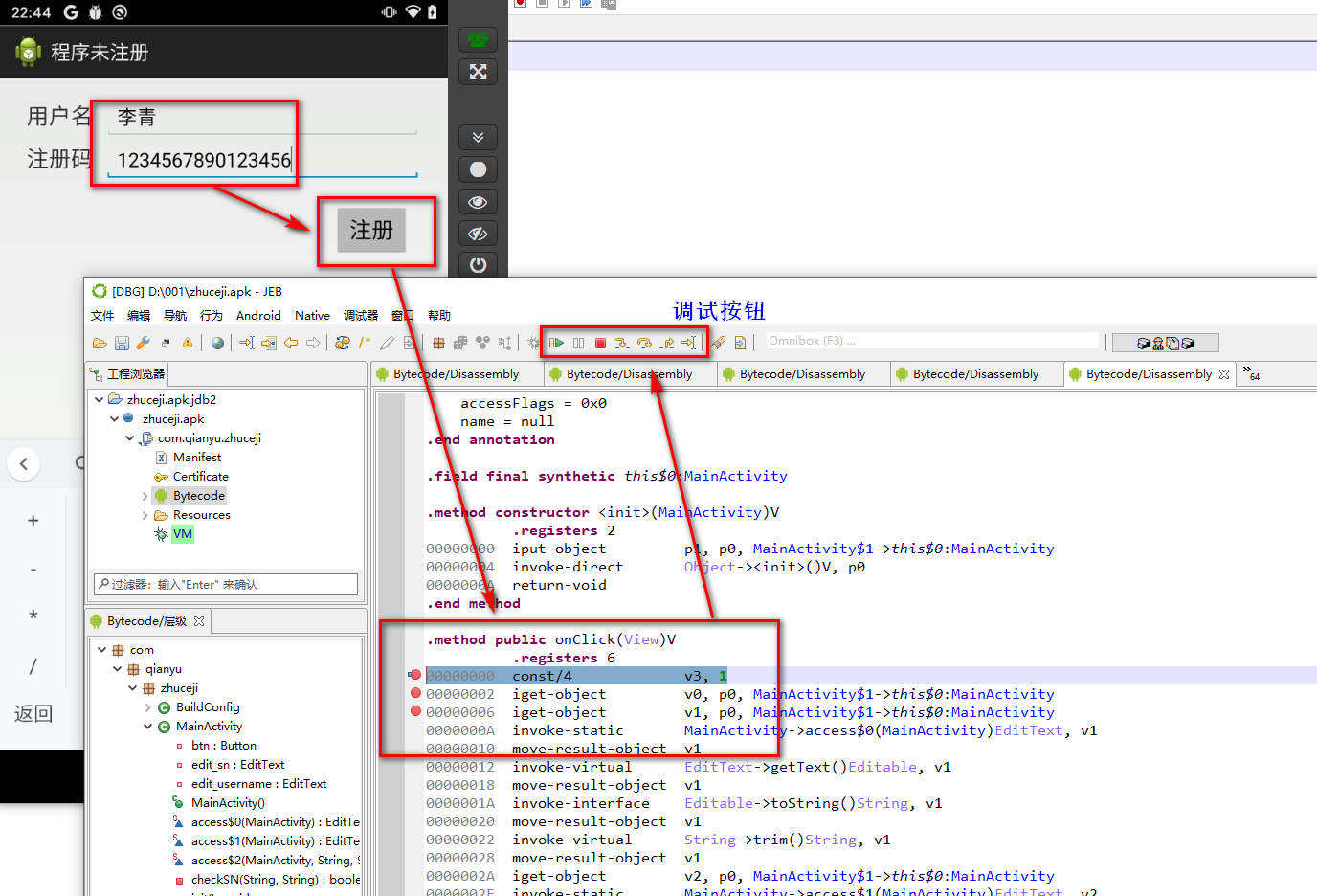Screen dimensions: 1317x896
Task: Select the wrench options icon in the toolbar
Action: [145, 342]
